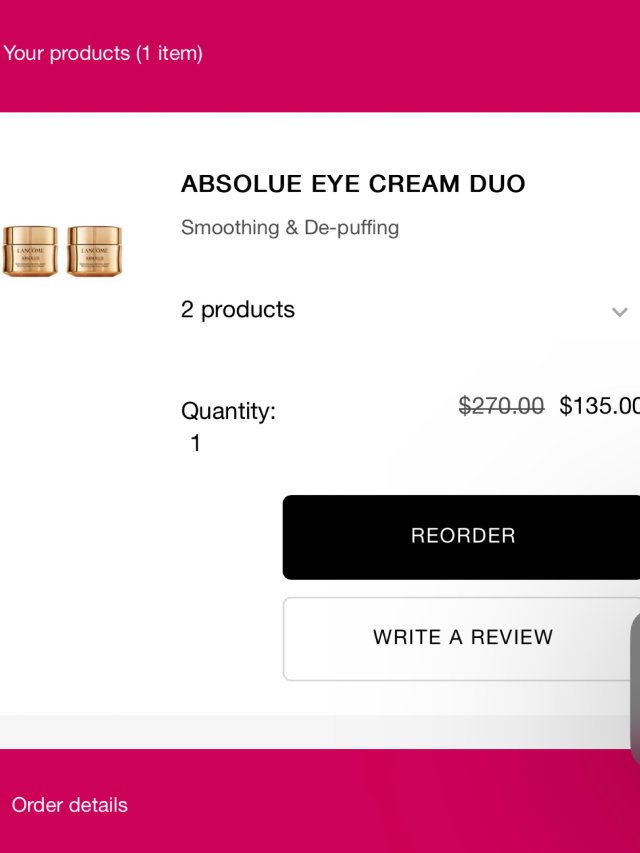Tap the gray floating tab at right edge
The width and height of the screenshot is (640, 853).
[x=635, y=690]
